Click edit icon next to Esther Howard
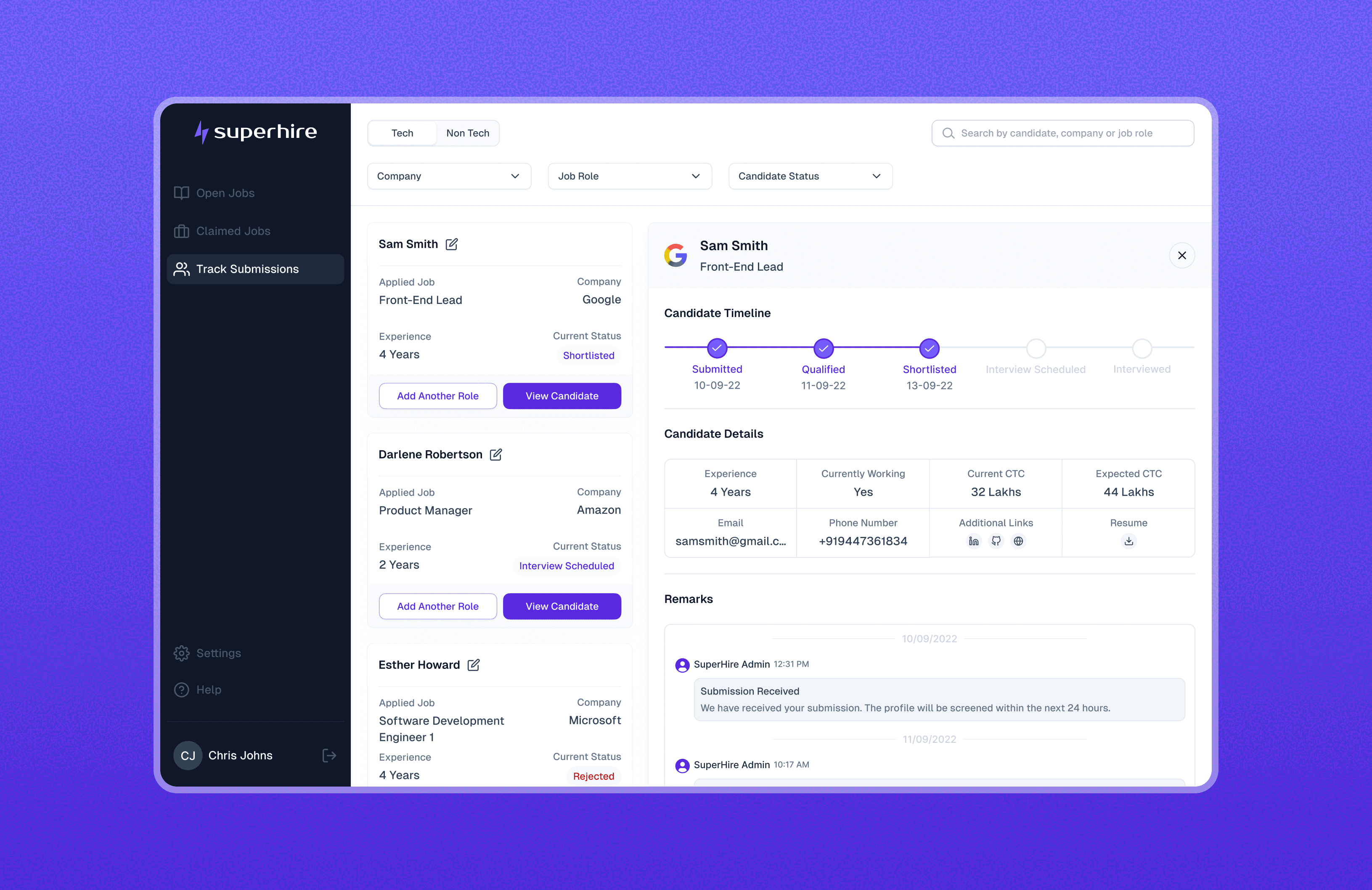This screenshot has height=890, width=1372. click(473, 665)
